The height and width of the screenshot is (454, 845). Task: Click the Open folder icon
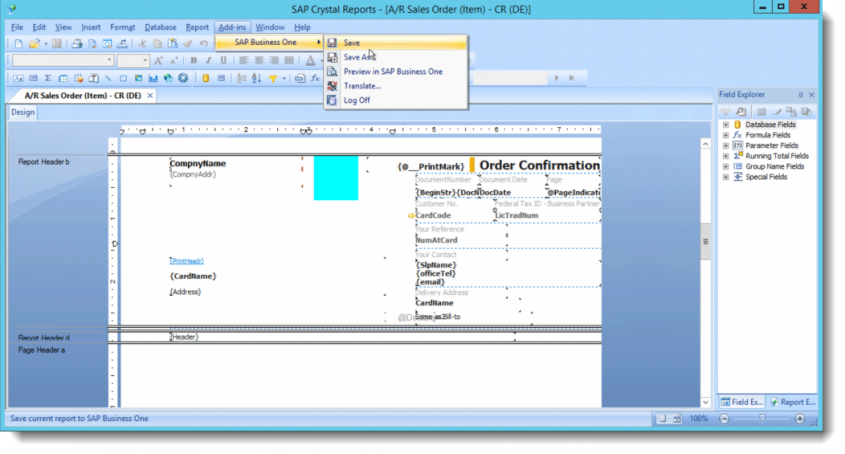(x=34, y=44)
